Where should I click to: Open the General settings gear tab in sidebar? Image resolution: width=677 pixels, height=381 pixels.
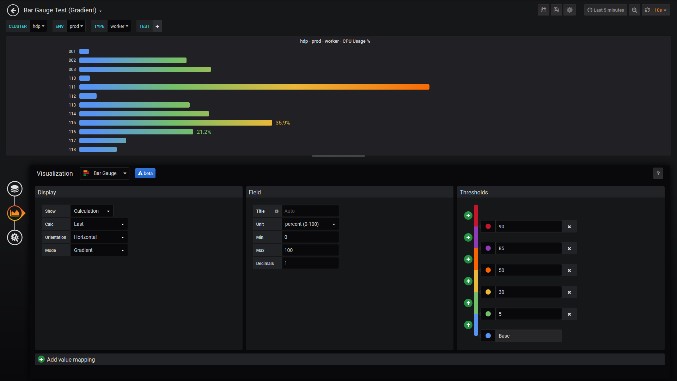(x=15, y=237)
